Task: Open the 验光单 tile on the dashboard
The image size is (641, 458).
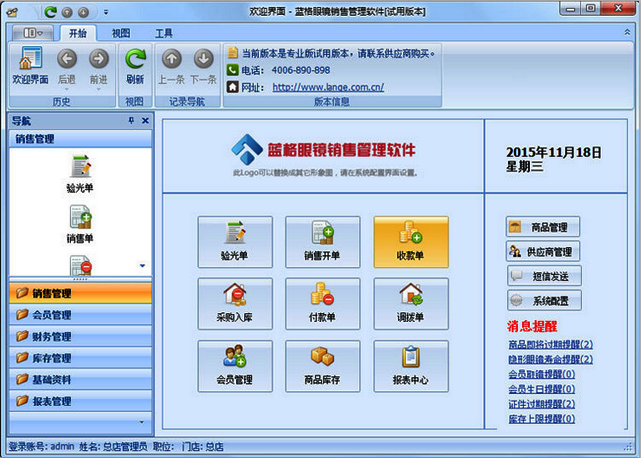Action: click(235, 242)
